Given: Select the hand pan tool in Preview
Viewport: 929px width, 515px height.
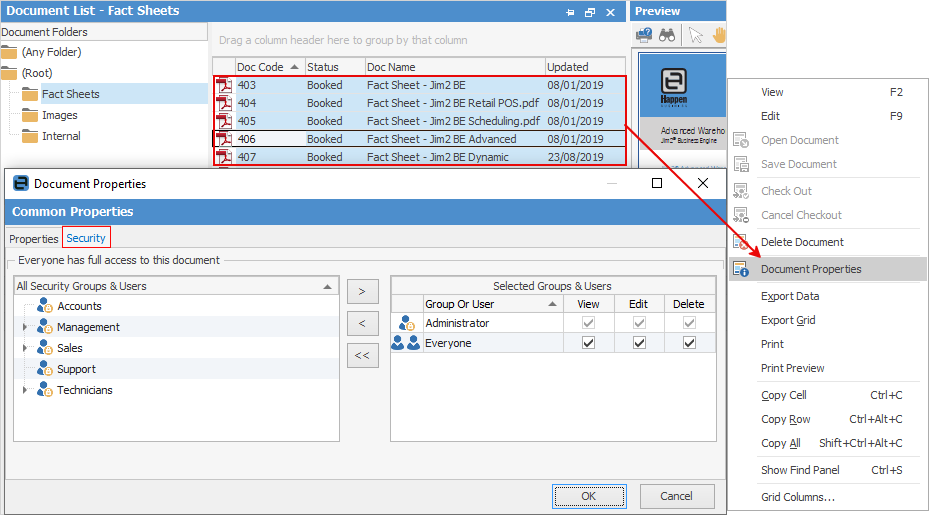Looking at the screenshot, I should [719, 35].
